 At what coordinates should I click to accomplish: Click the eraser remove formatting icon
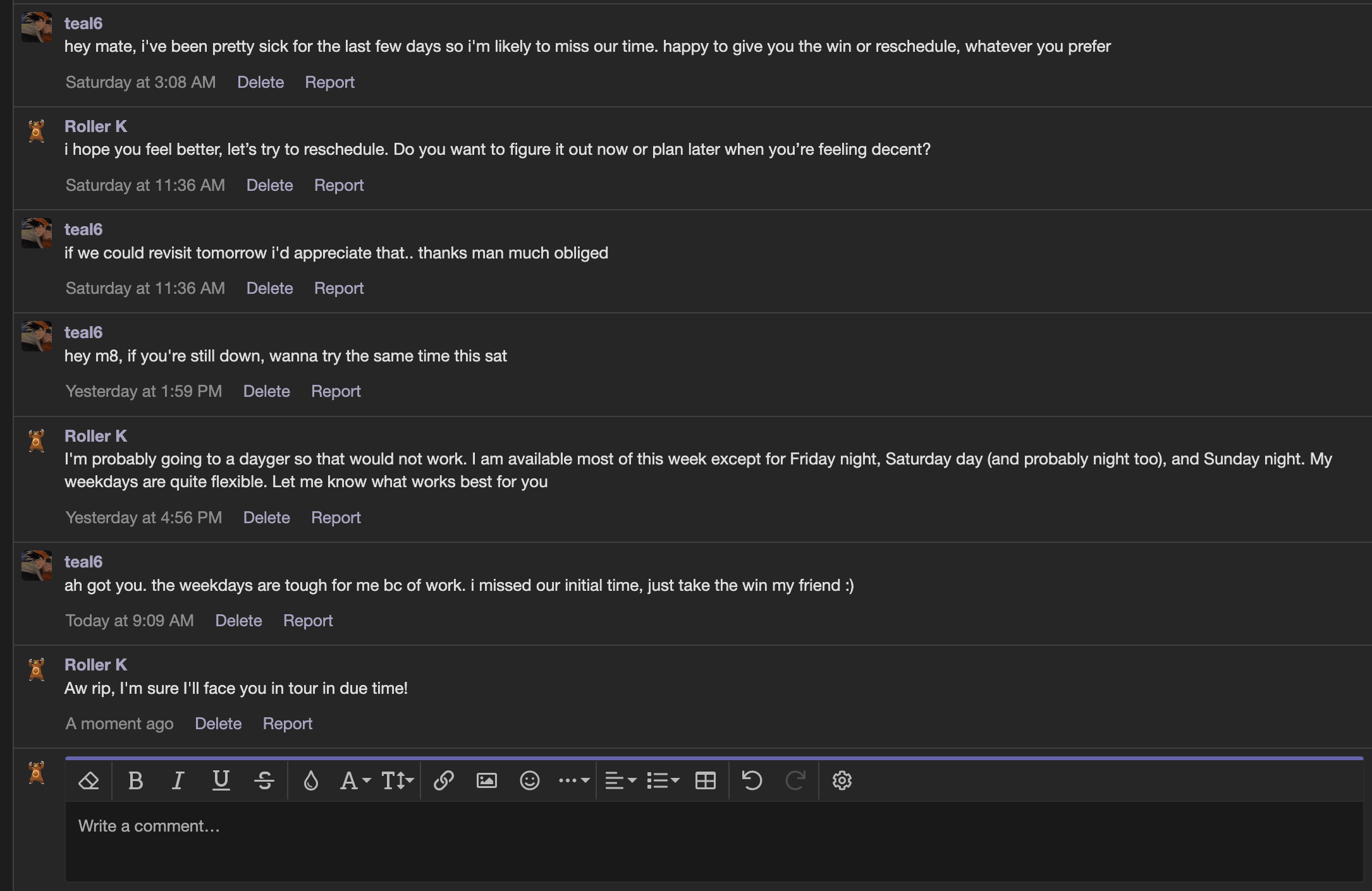pos(89,781)
